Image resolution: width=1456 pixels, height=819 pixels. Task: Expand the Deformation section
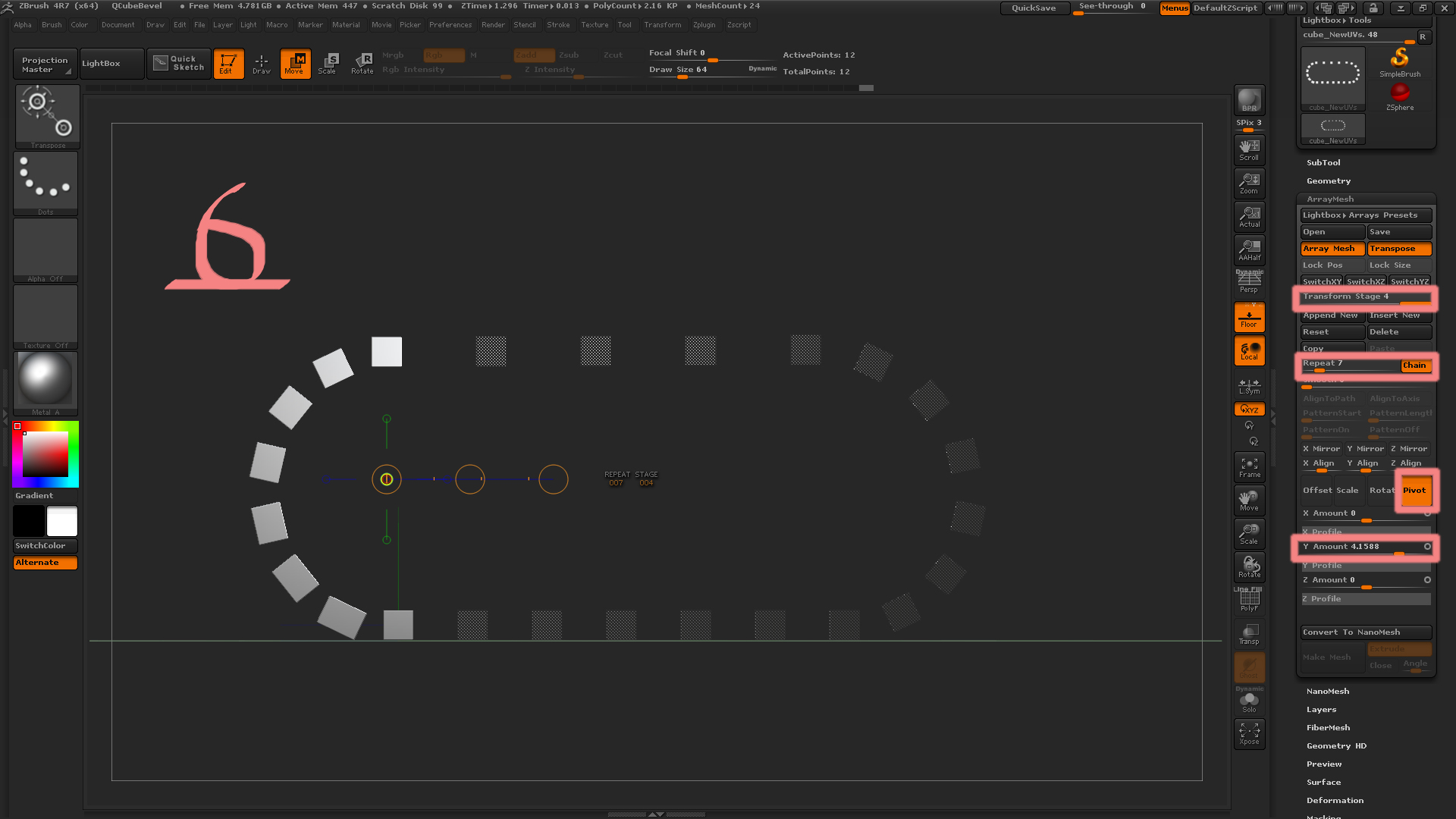click(x=1335, y=801)
